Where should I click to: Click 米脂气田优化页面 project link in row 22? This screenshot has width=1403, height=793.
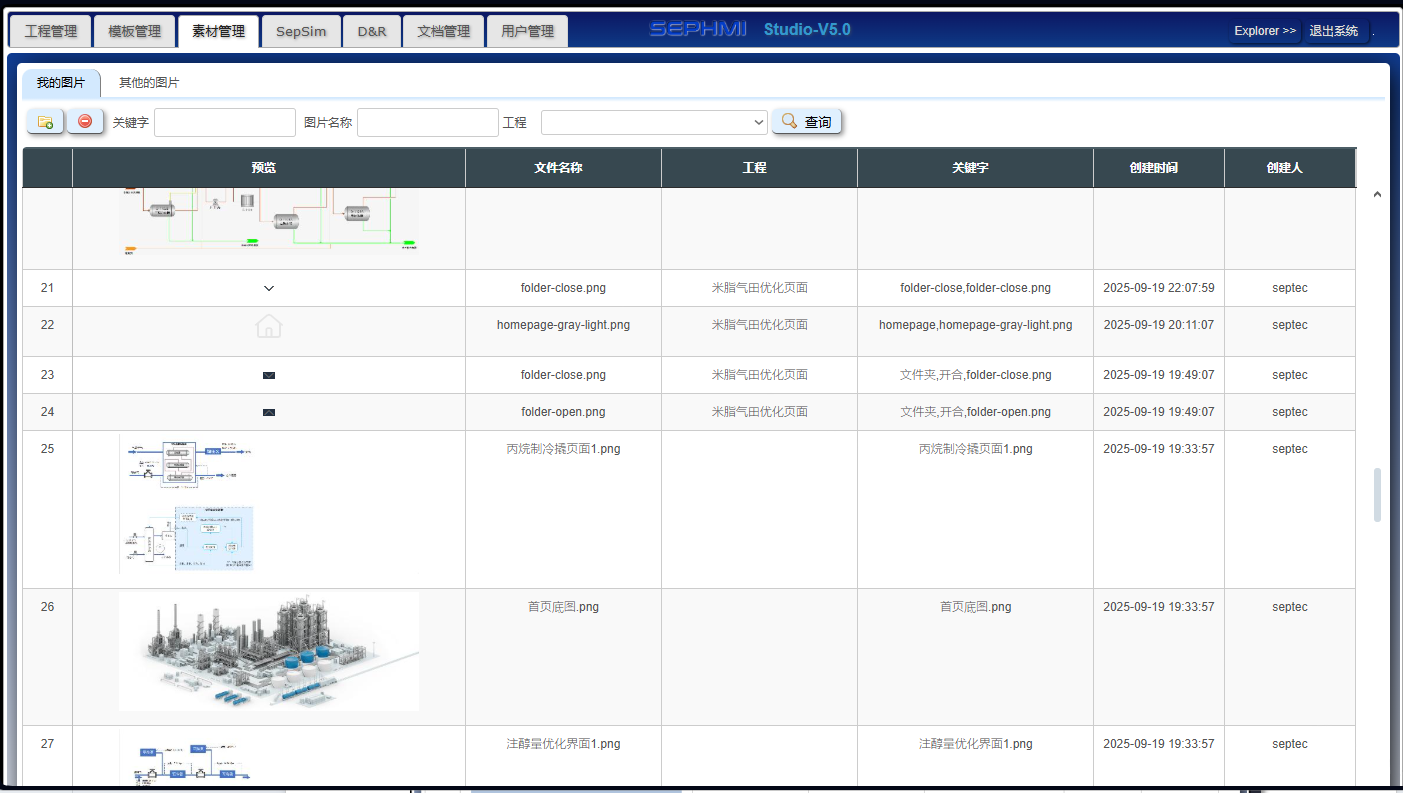(x=759, y=325)
